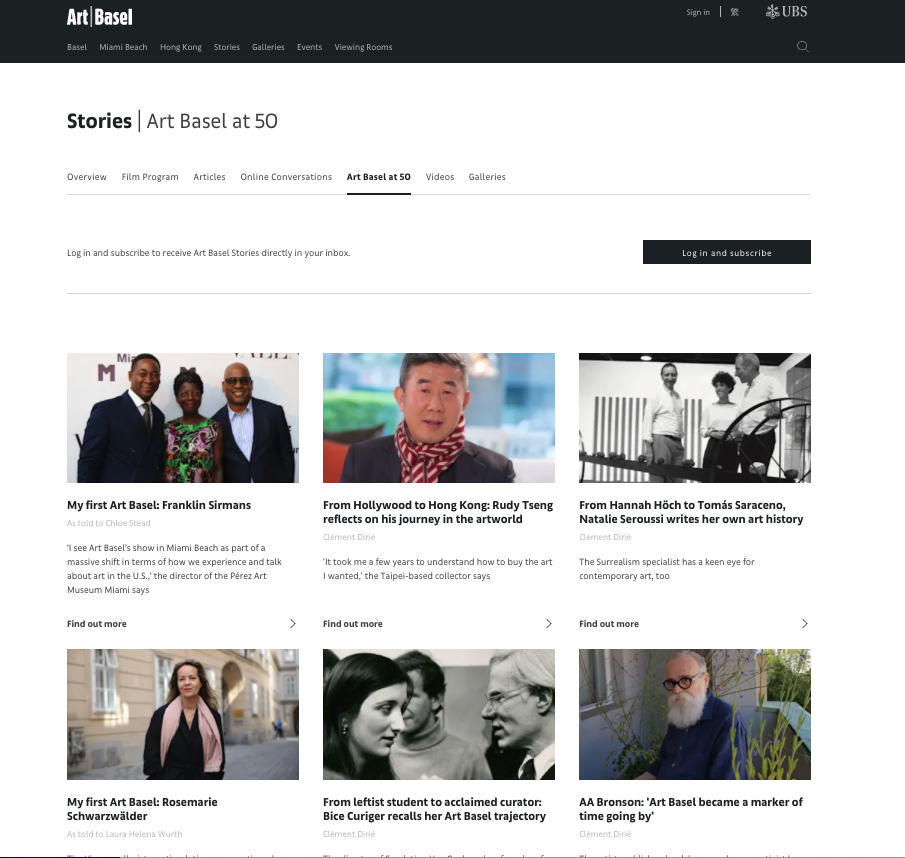
Task: Select the Online Conversations tab
Action: point(286,177)
